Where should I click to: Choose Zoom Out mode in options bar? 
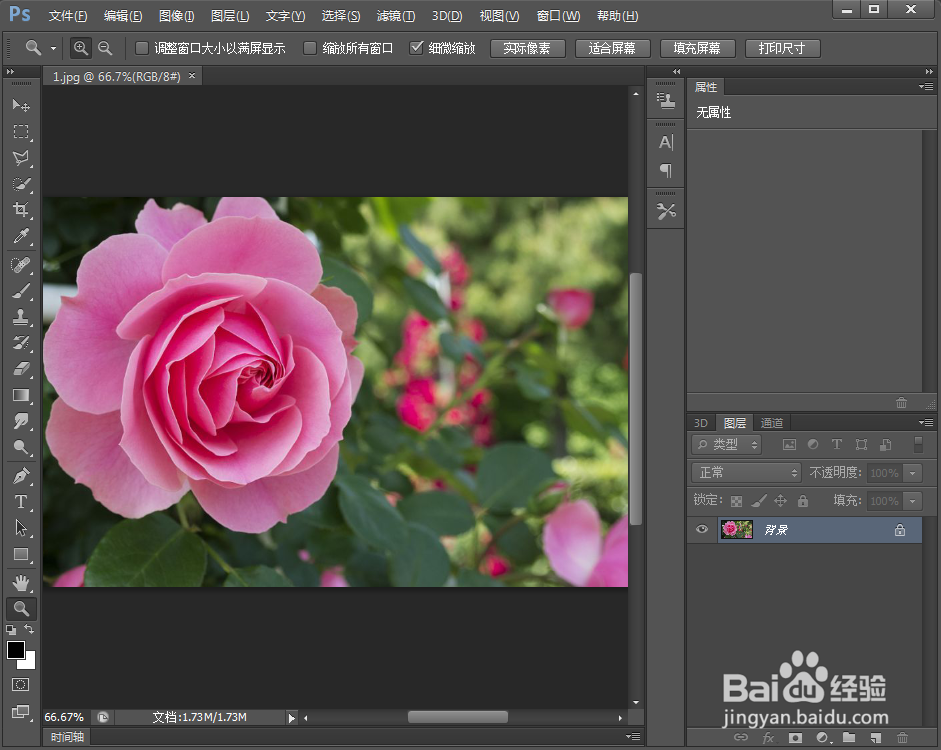coord(105,48)
